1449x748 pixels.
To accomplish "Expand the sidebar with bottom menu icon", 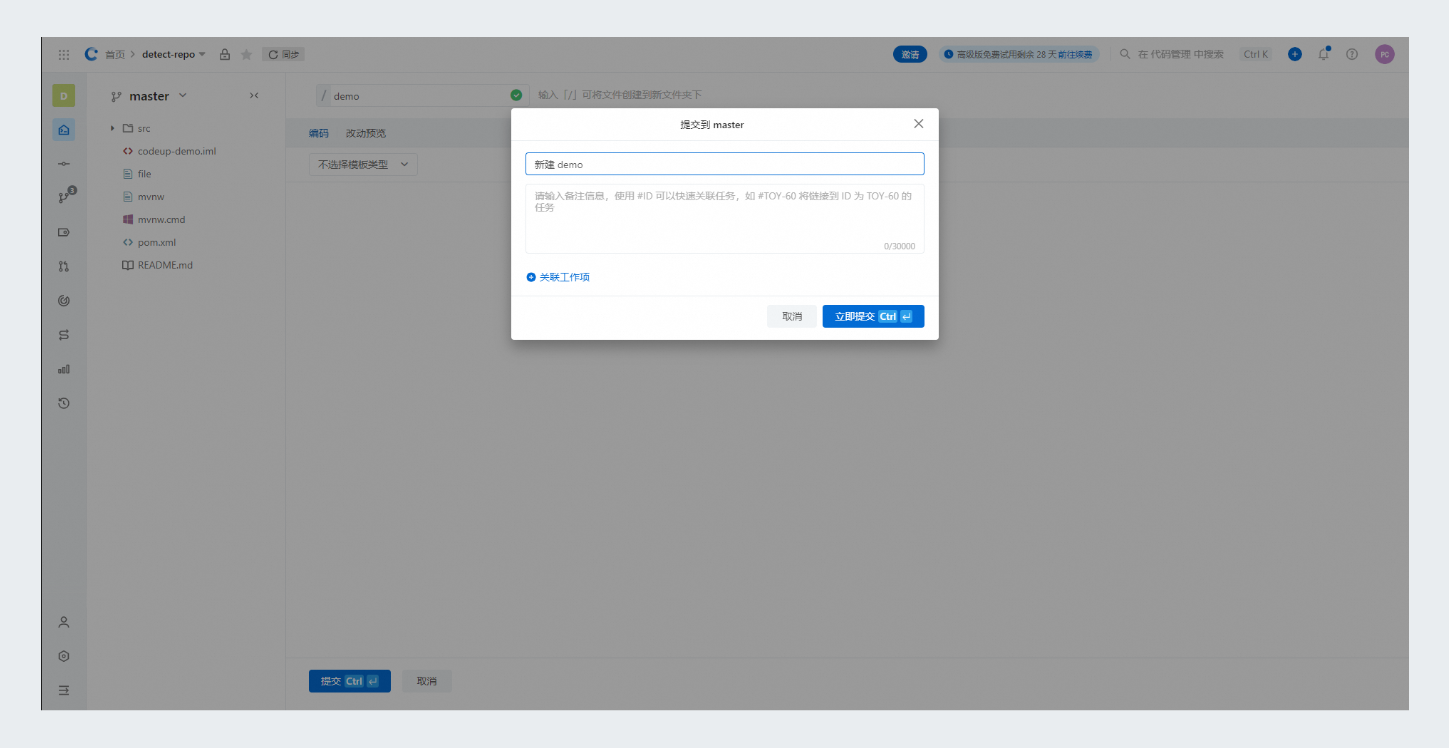I will tap(64, 690).
